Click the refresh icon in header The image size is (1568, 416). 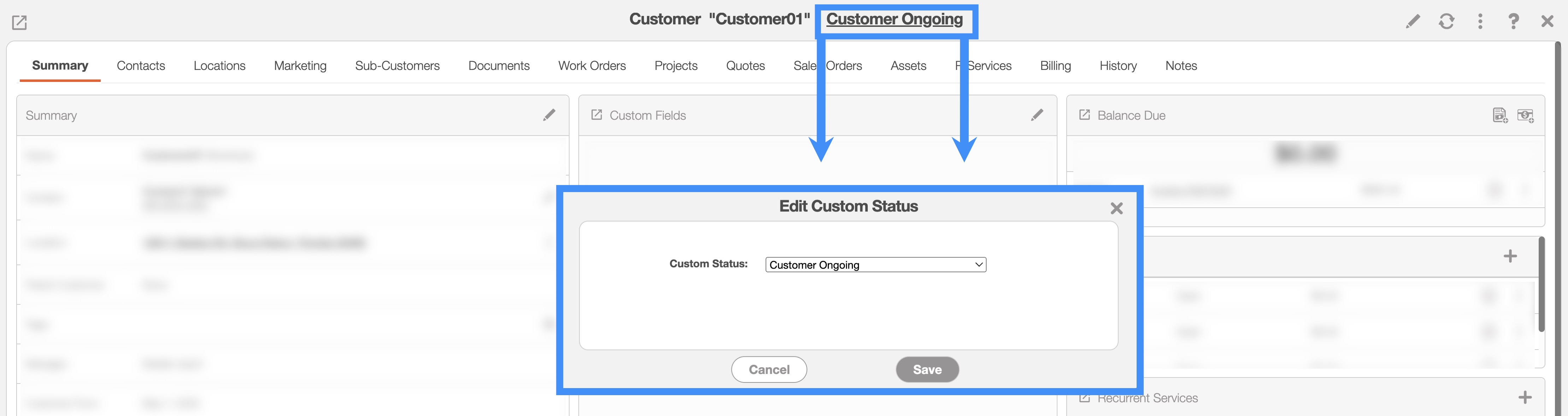tap(1446, 22)
